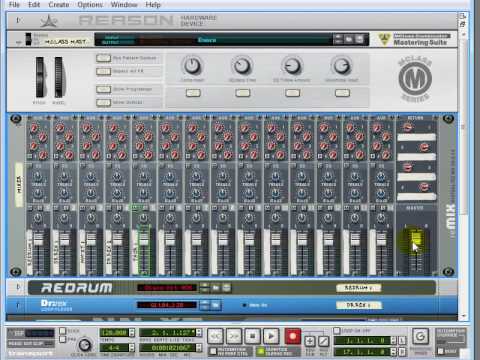Enable the Pre-count checkbox
480x360 pixels.
pos(62,339)
